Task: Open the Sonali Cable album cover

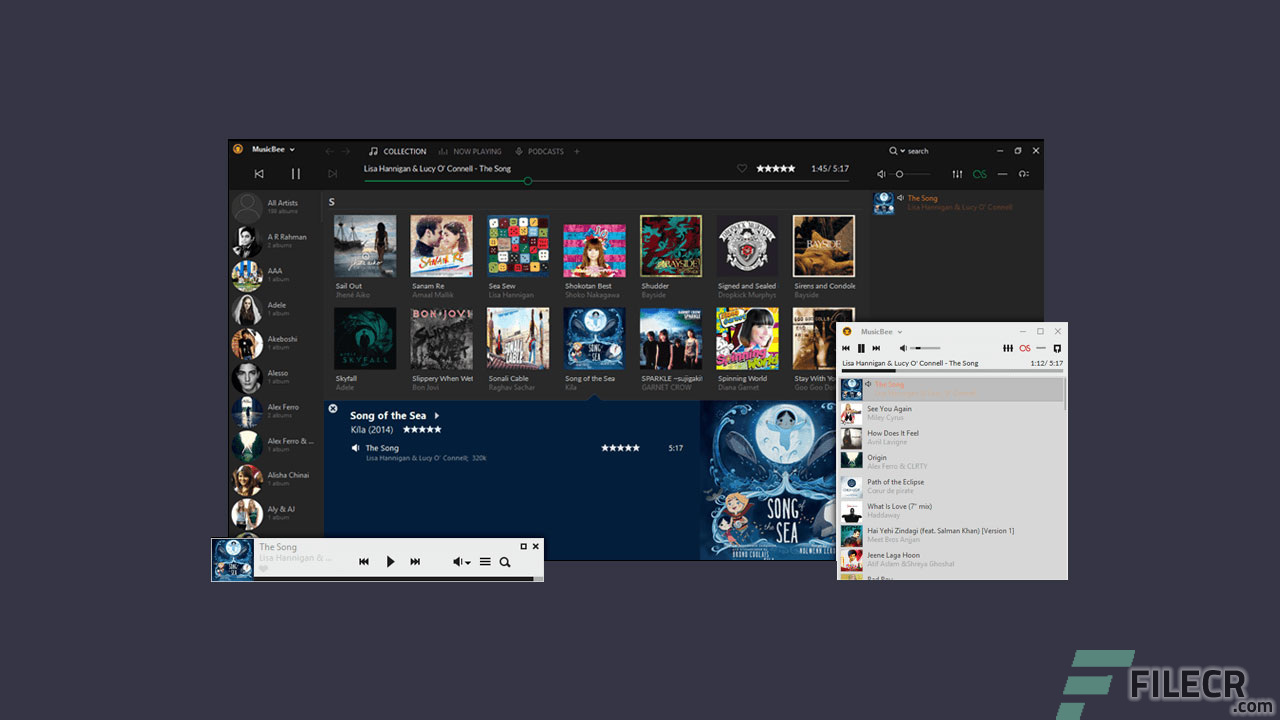Action: [x=518, y=339]
